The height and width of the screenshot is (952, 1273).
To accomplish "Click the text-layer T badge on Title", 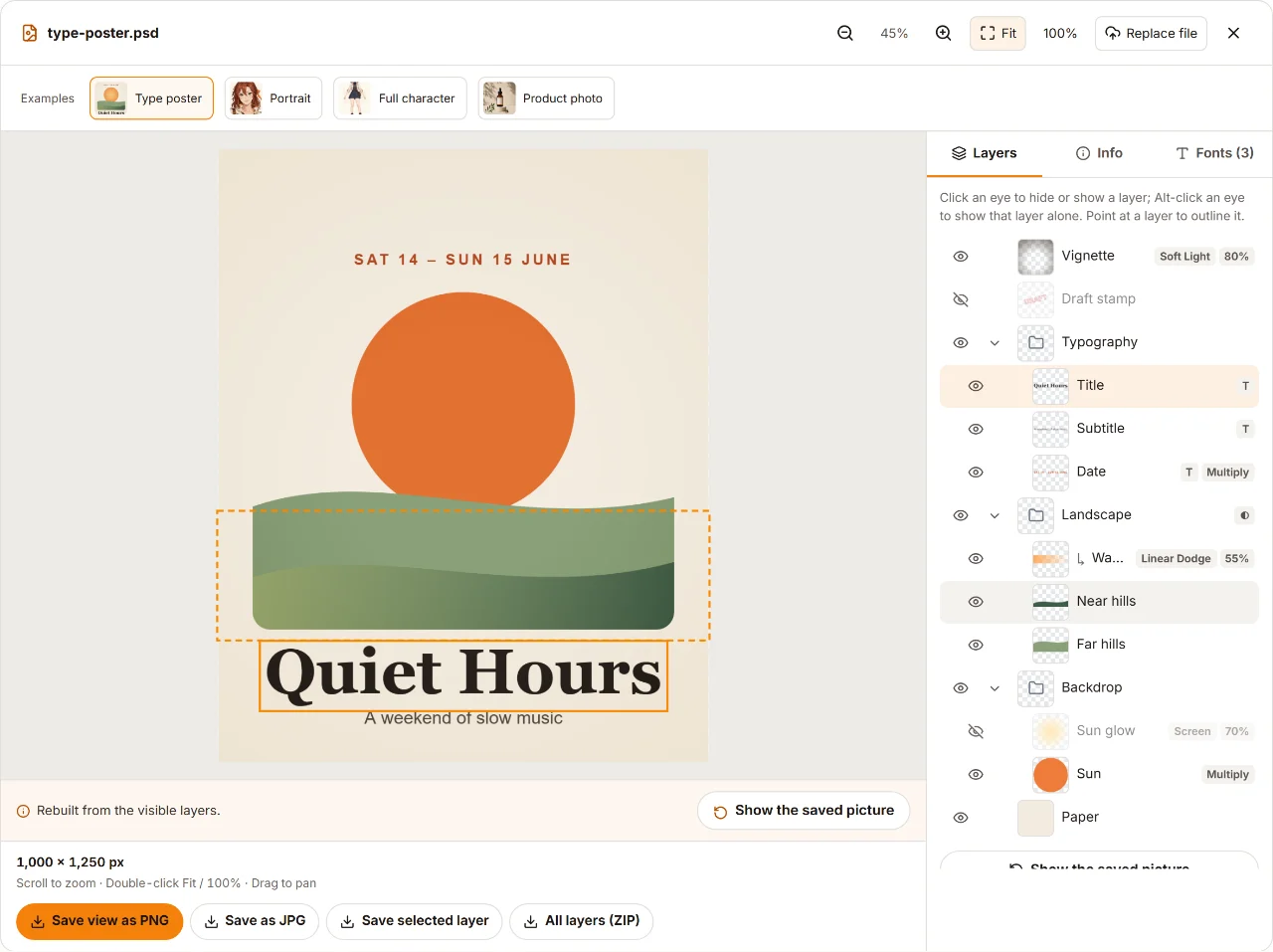I will (1245, 386).
